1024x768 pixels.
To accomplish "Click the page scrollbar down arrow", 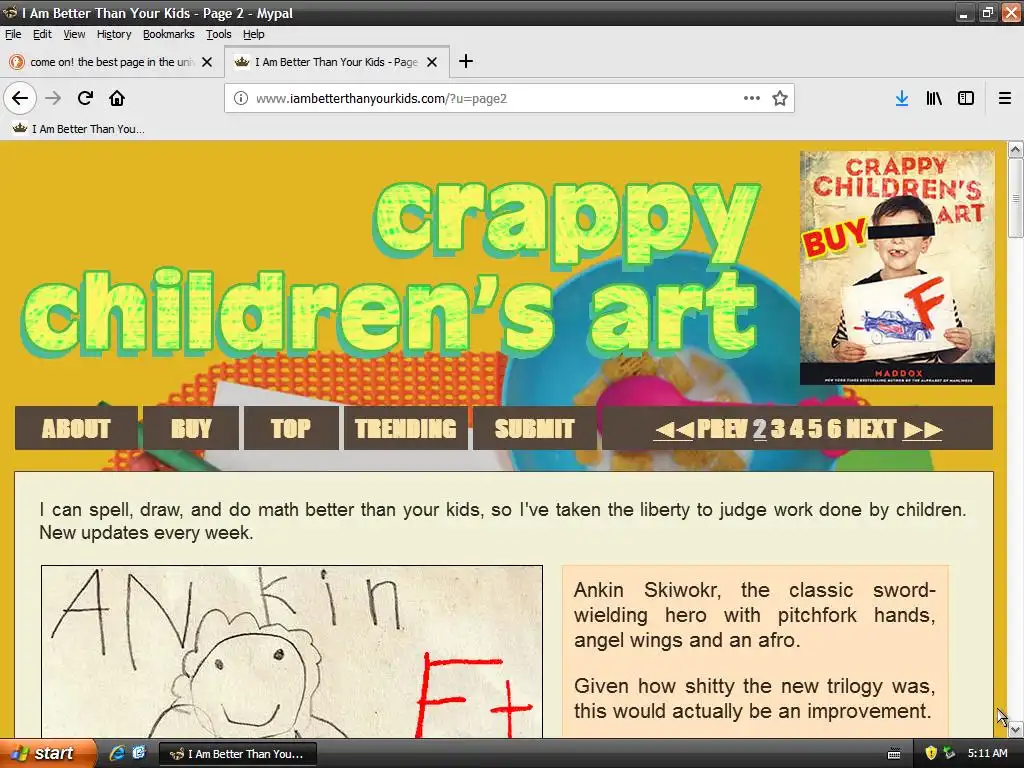I will point(1016,729).
